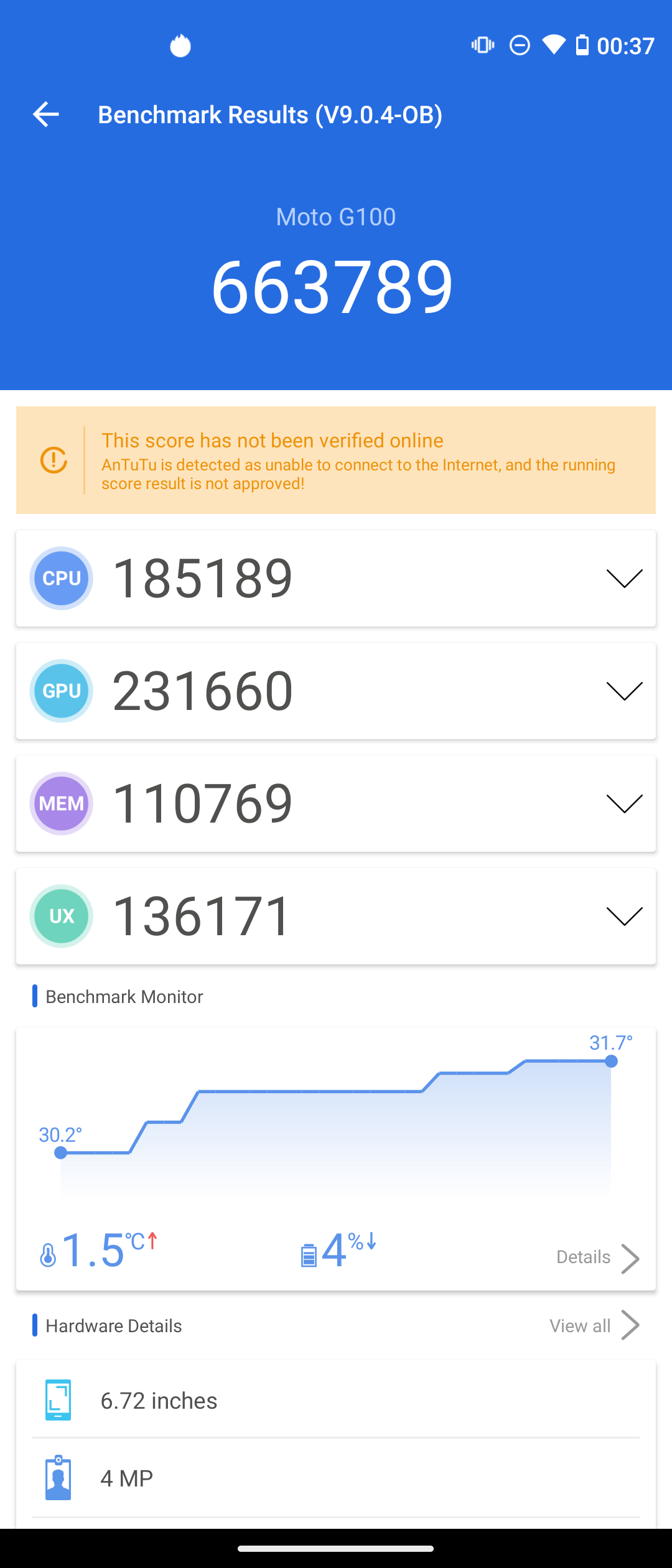Open Benchmark Monitor Details
The image size is (672, 1568).
coord(598,1258)
